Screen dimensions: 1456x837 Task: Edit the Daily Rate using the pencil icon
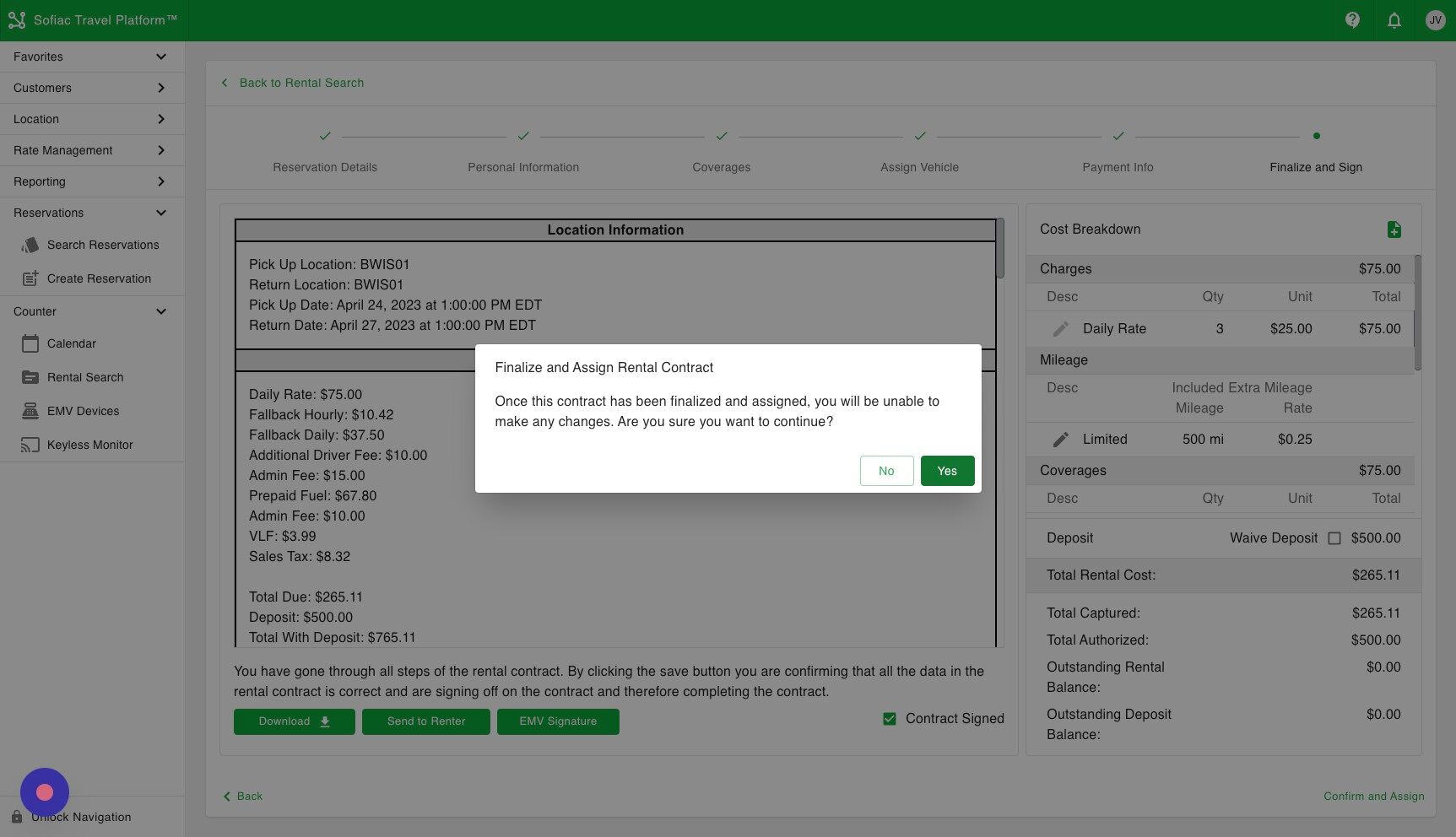click(x=1061, y=328)
